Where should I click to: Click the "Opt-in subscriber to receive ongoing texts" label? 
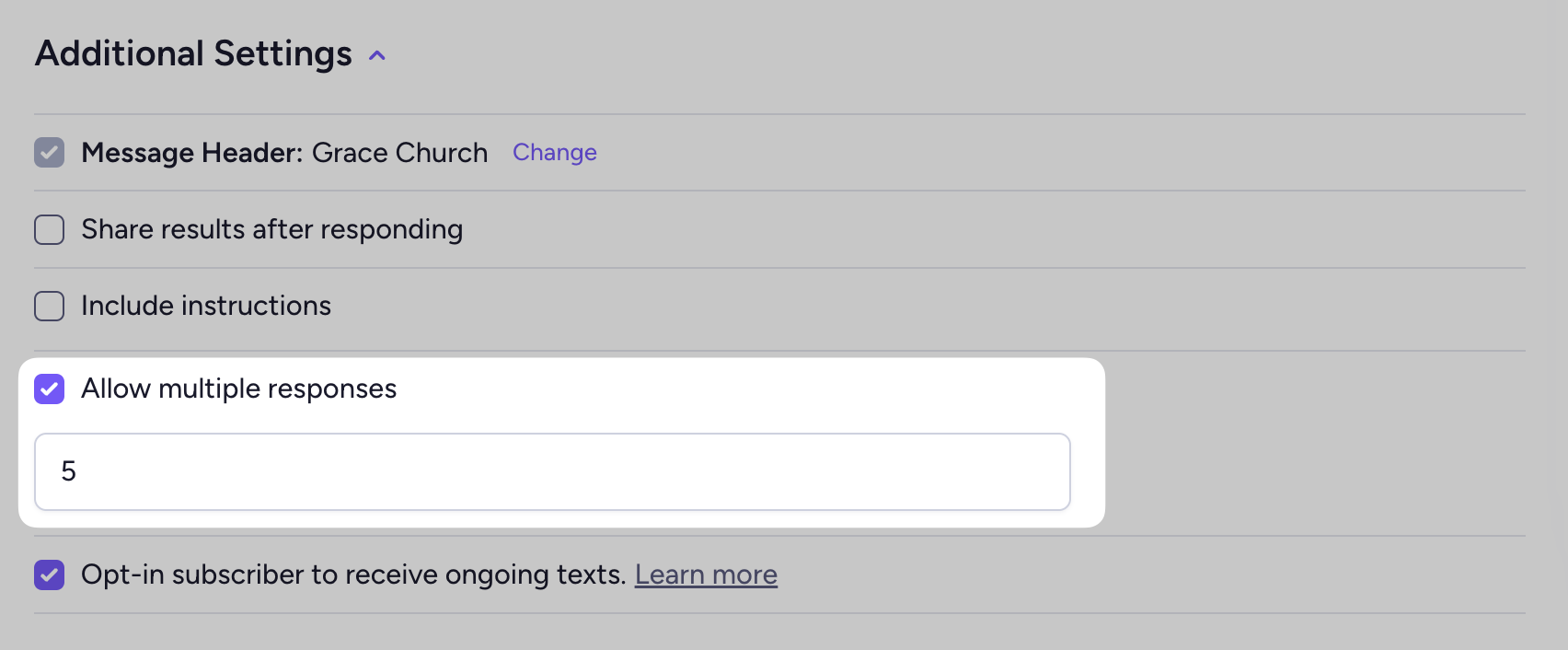click(x=353, y=575)
